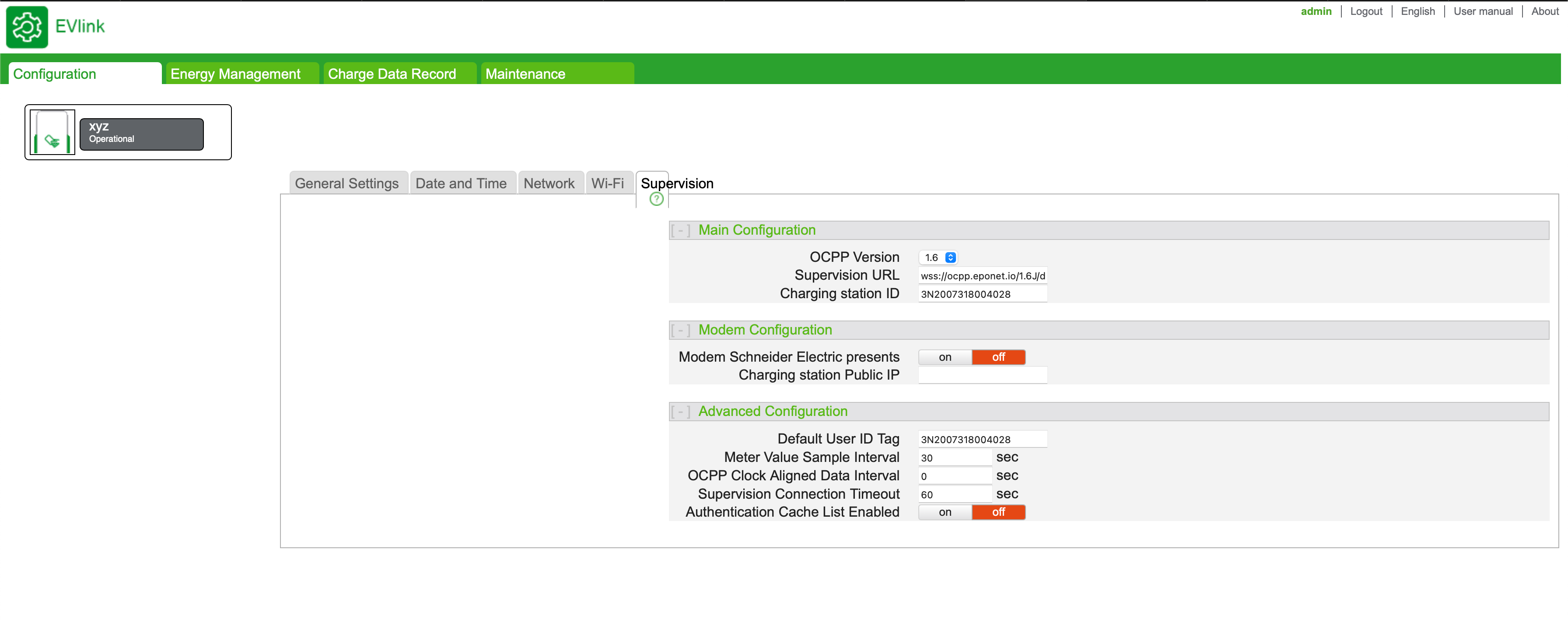The width and height of the screenshot is (1568, 620).
Task: Click the About link
Action: pos(1545,11)
